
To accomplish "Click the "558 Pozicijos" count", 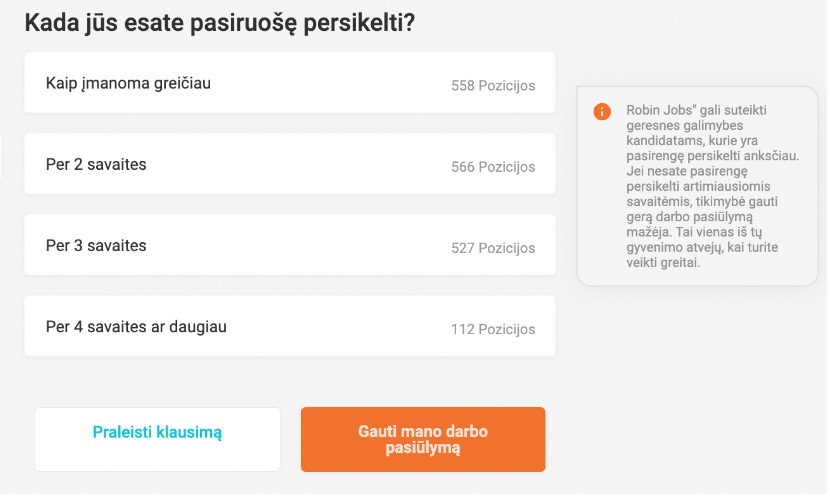I will 493,86.
